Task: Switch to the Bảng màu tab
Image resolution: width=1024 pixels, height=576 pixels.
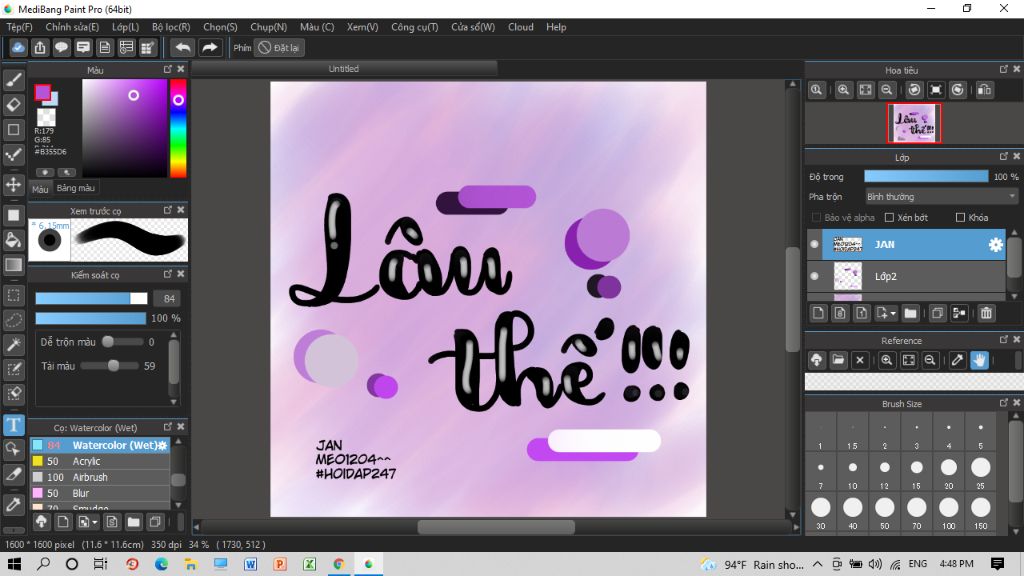Action: click(x=76, y=188)
